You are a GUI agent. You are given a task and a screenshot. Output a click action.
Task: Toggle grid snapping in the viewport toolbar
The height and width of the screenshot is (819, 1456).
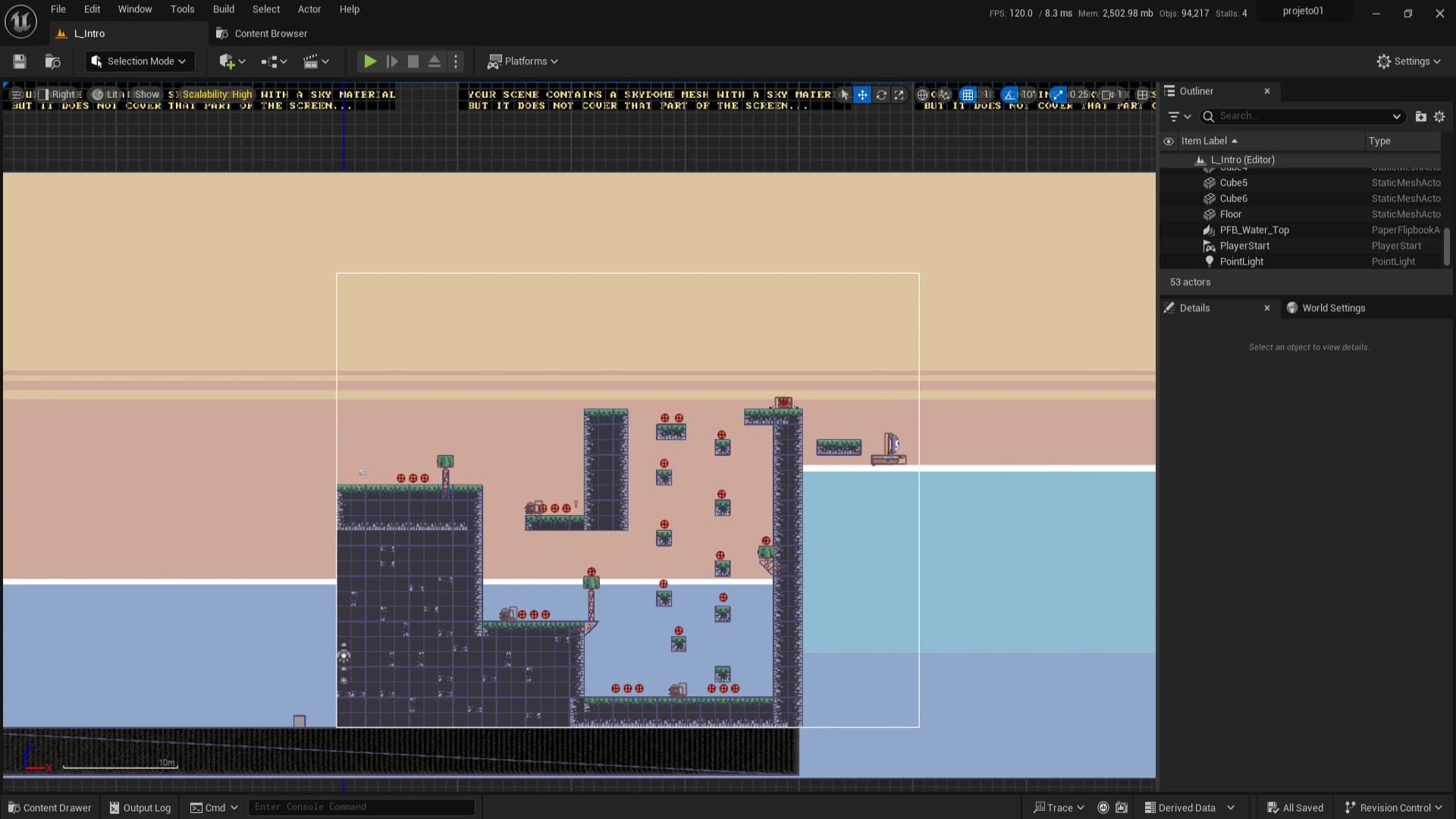pyautogui.click(x=968, y=95)
